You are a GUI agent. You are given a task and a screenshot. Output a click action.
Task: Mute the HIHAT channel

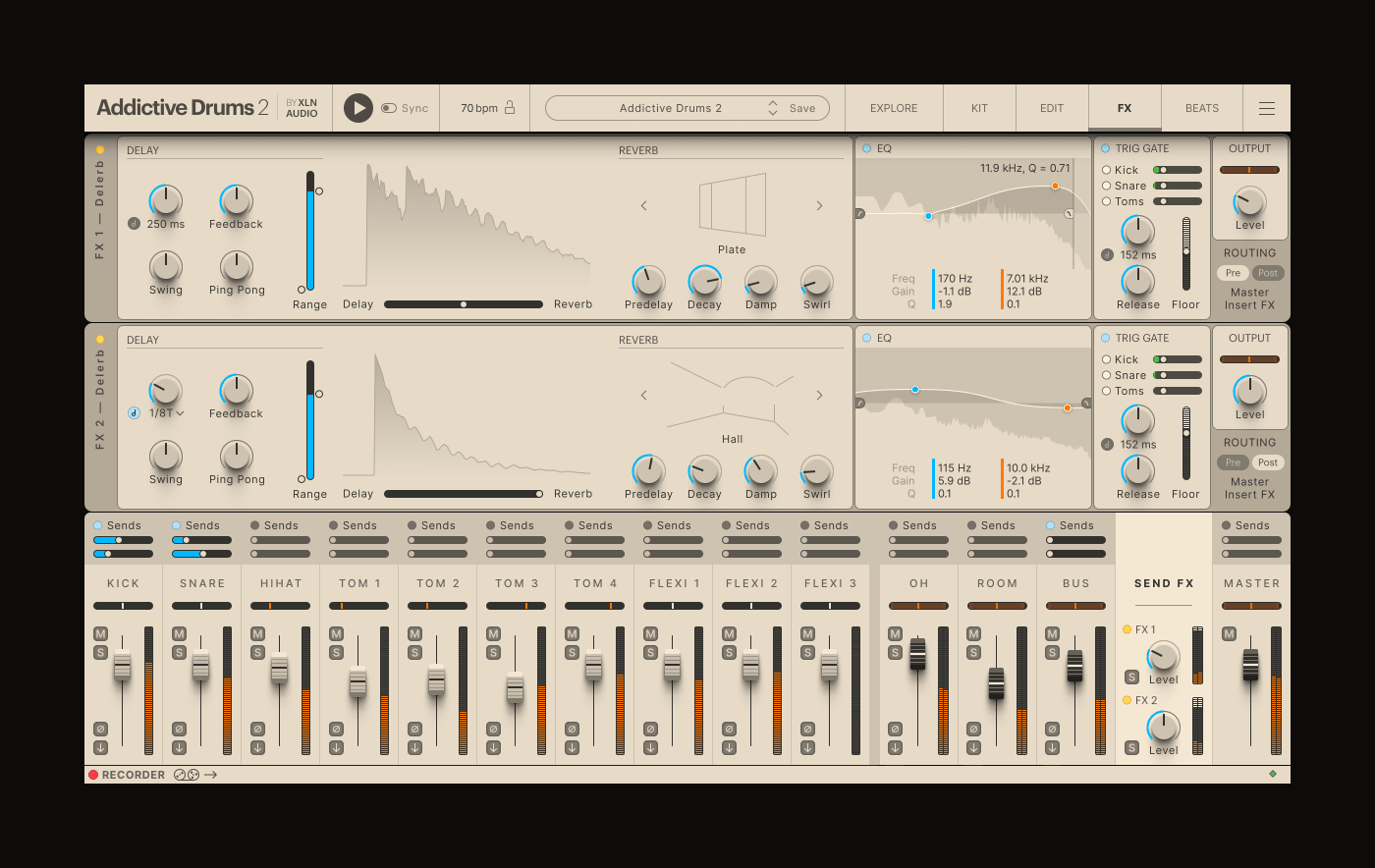coord(257,634)
